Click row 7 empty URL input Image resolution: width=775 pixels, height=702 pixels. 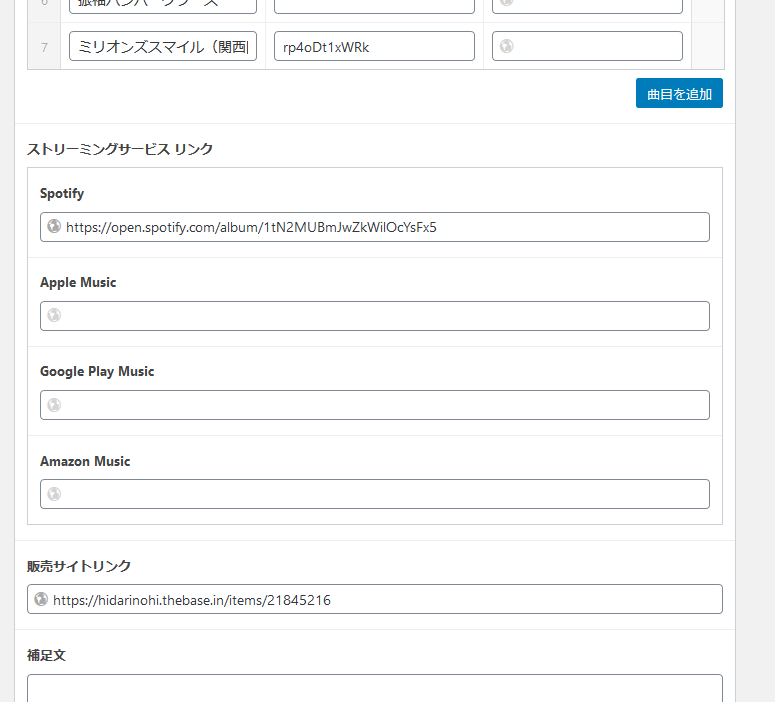tap(595, 46)
